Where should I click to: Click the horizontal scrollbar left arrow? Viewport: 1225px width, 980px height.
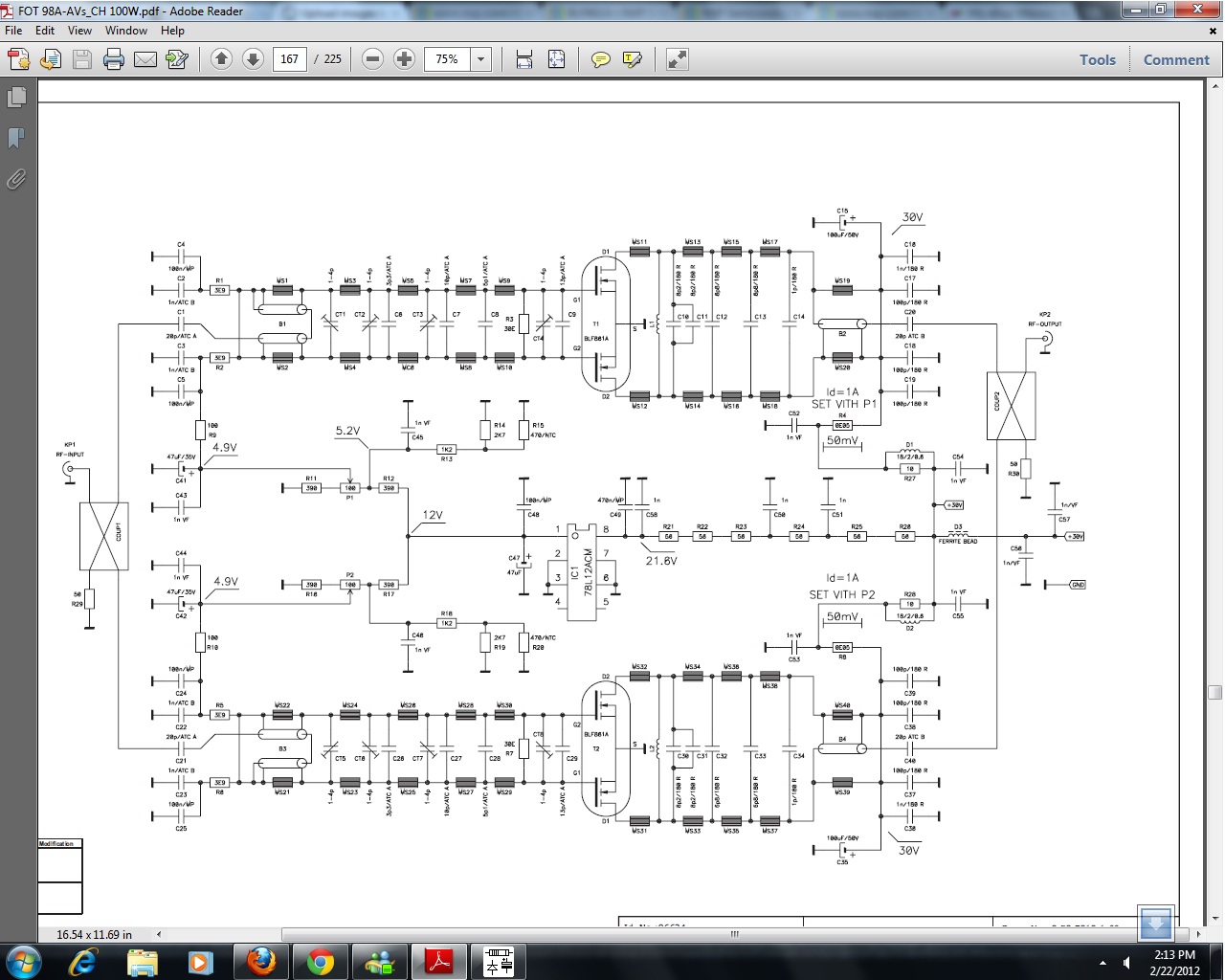click(x=159, y=934)
